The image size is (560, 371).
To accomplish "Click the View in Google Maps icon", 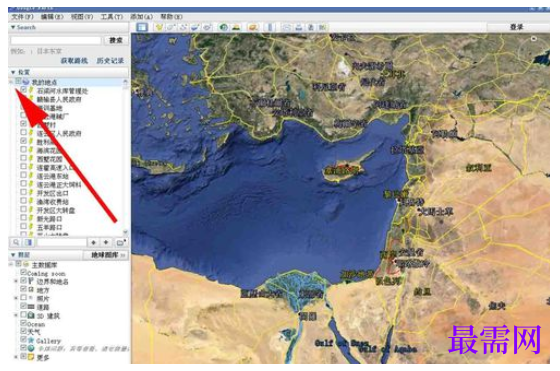I will pos(322,27).
